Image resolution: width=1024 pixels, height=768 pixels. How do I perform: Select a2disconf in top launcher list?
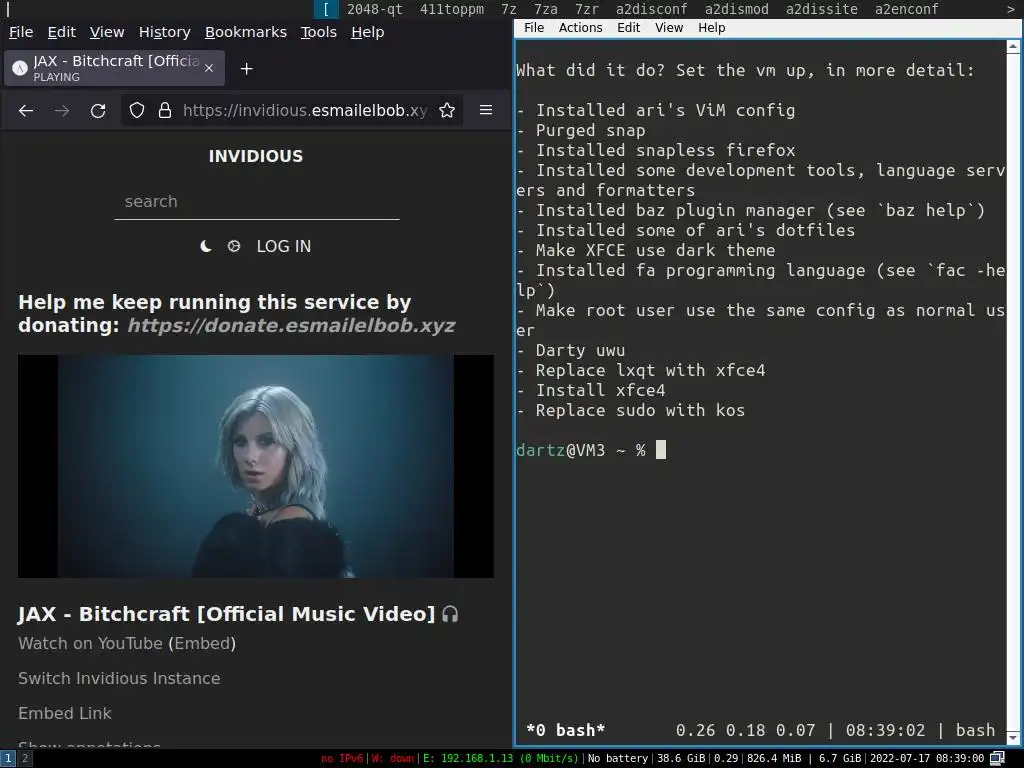tap(651, 9)
